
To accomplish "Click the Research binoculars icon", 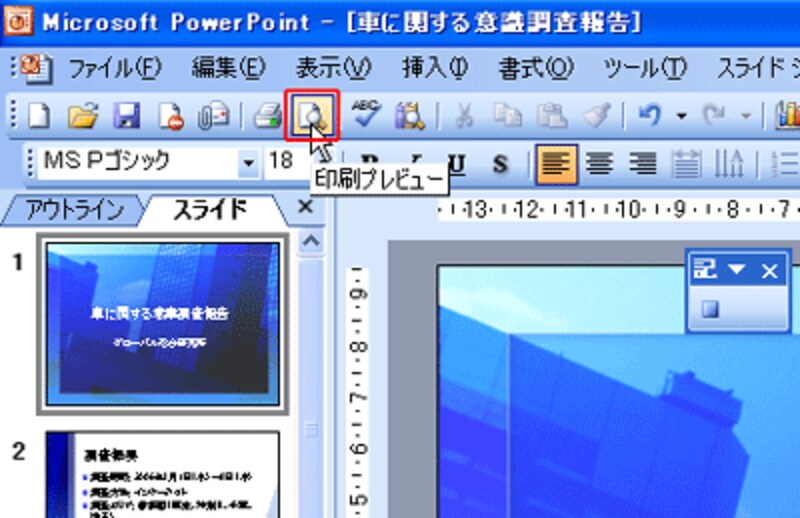I will pos(409,115).
